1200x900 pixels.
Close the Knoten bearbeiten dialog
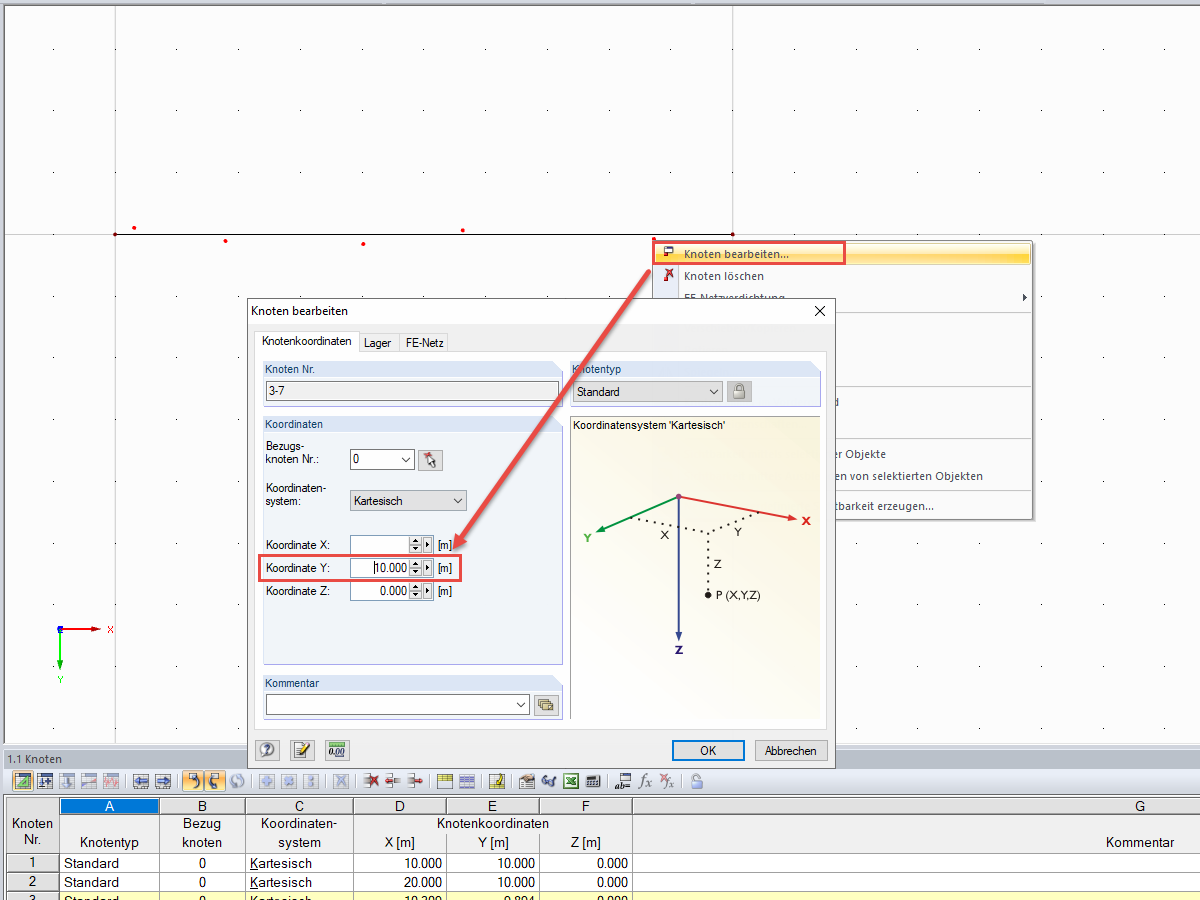tap(819, 311)
